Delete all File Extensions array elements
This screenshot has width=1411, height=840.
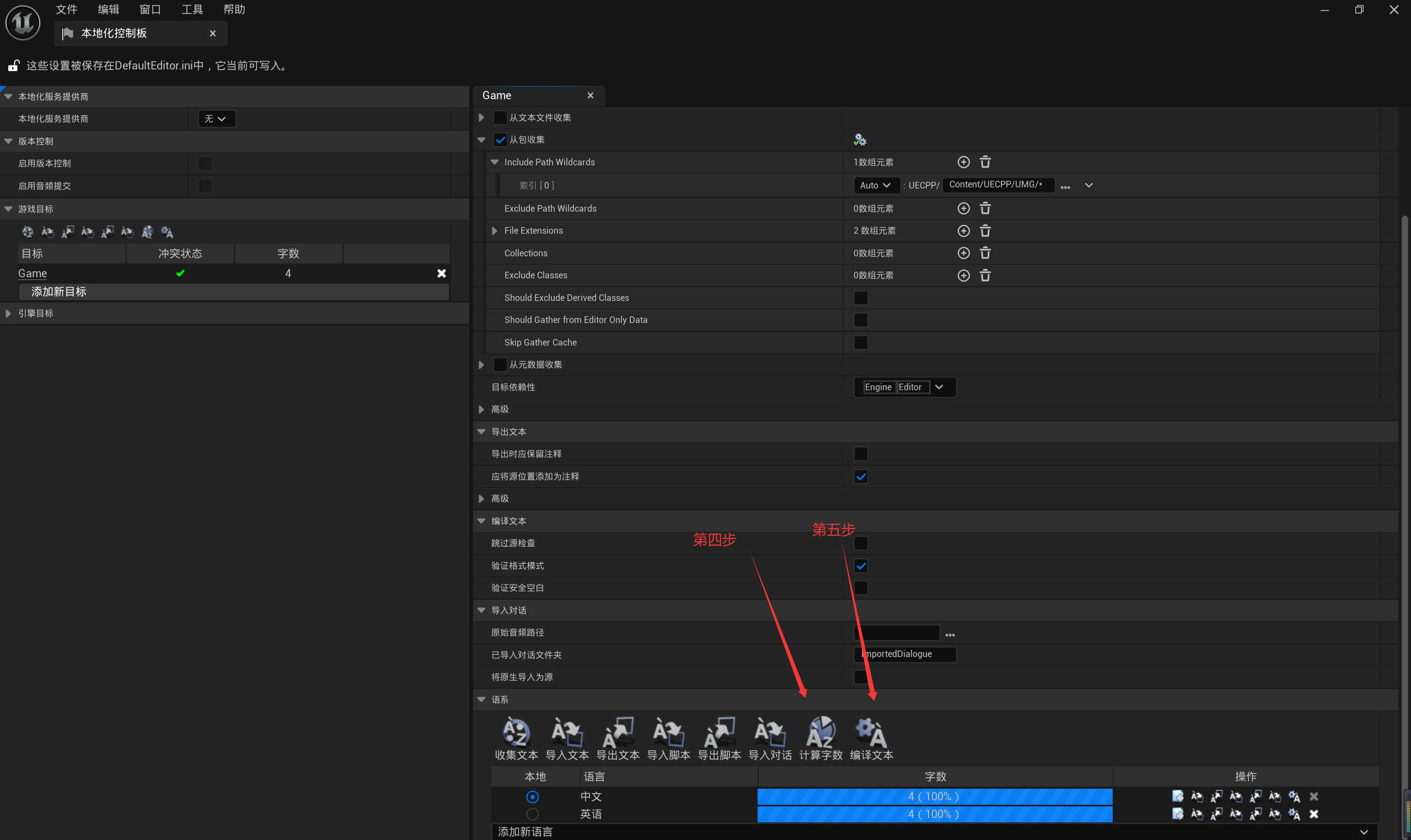[985, 231]
